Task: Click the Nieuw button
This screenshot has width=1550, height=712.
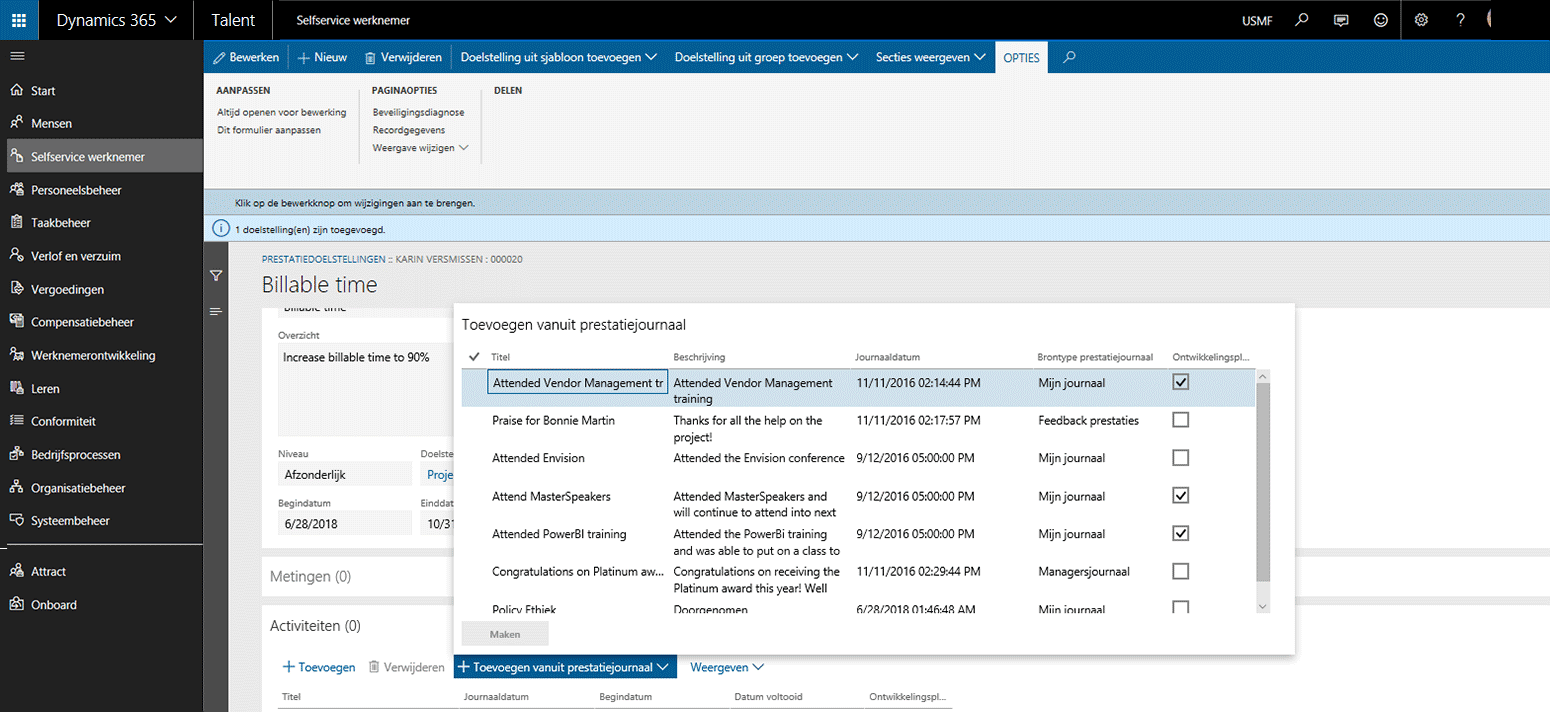Action: tap(322, 57)
